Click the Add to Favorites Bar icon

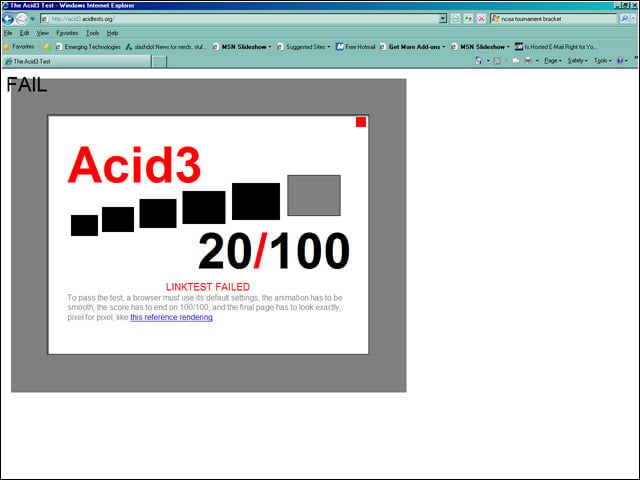[x=47, y=47]
